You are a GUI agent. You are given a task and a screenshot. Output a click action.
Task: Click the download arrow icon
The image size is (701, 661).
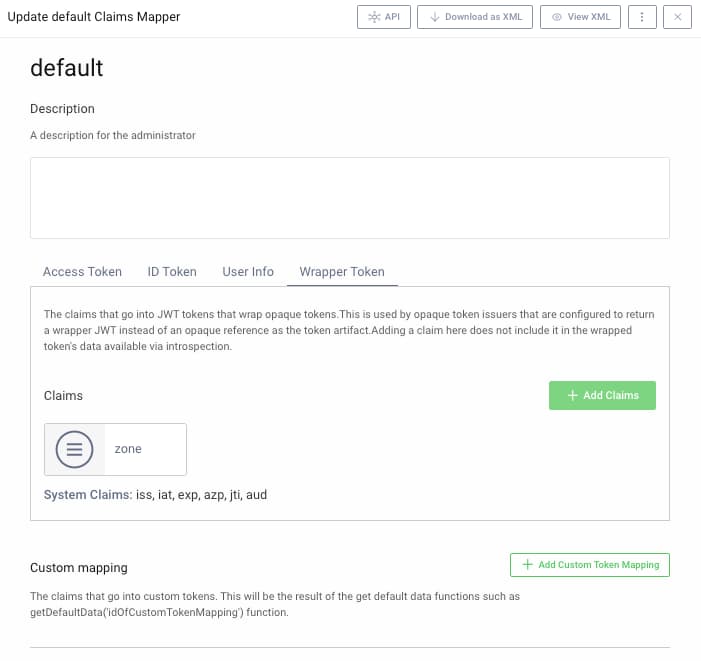(435, 17)
